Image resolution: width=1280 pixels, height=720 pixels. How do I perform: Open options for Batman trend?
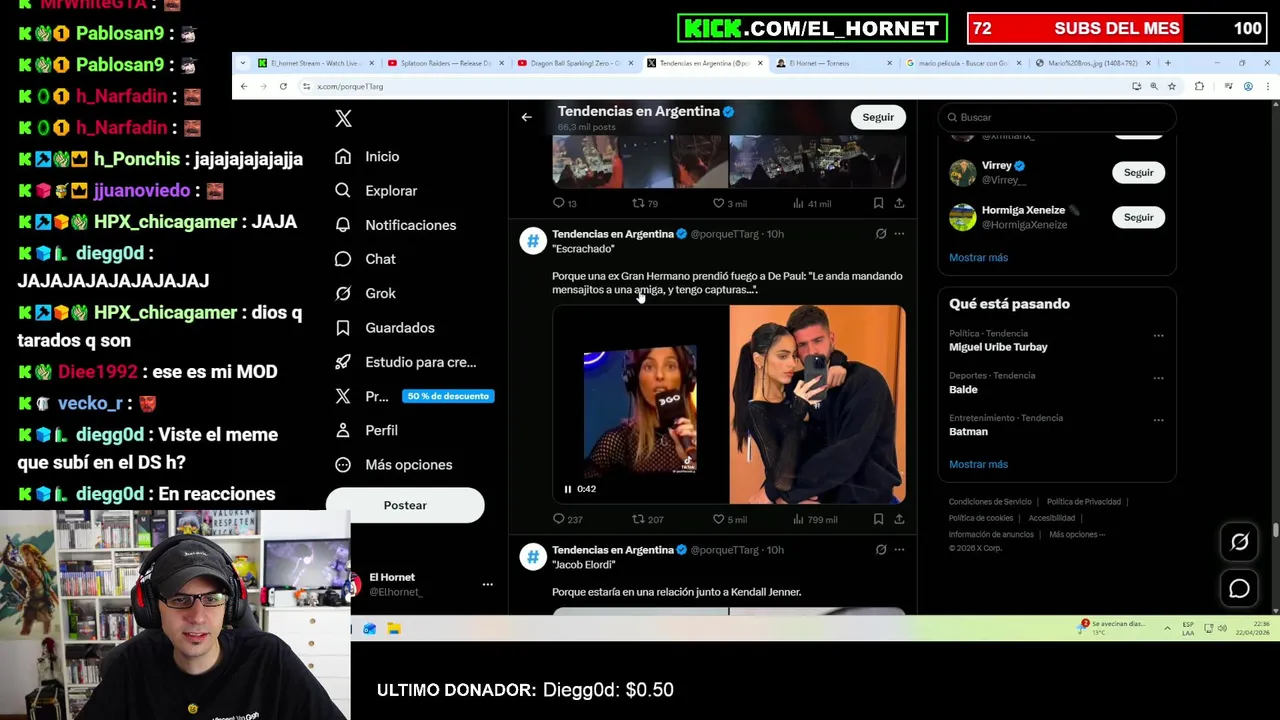point(1158,420)
